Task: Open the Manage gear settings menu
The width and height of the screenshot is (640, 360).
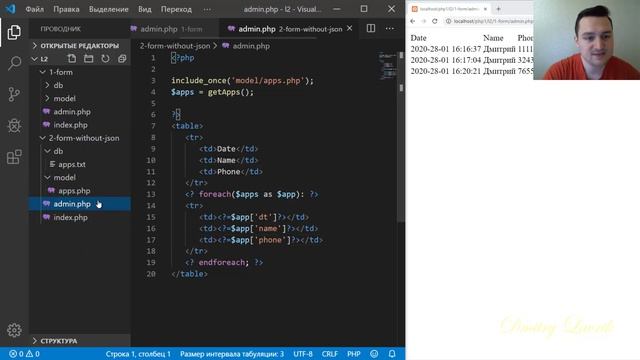Action: [14, 330]
